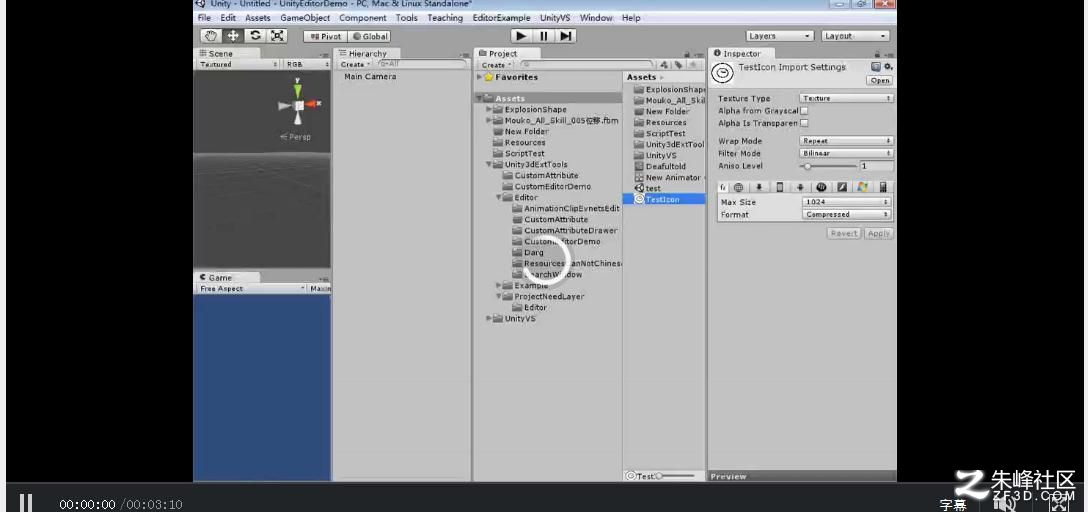Screen dimensions: 1088x512
Task: Open the UnityVS menu
Action: coord(556,18)
